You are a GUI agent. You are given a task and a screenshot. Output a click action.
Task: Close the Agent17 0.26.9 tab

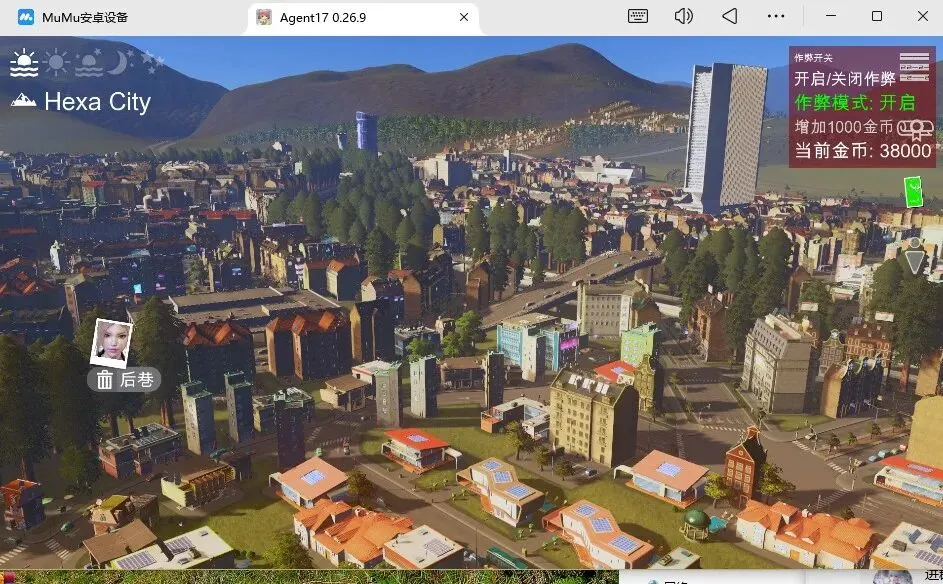464,17
